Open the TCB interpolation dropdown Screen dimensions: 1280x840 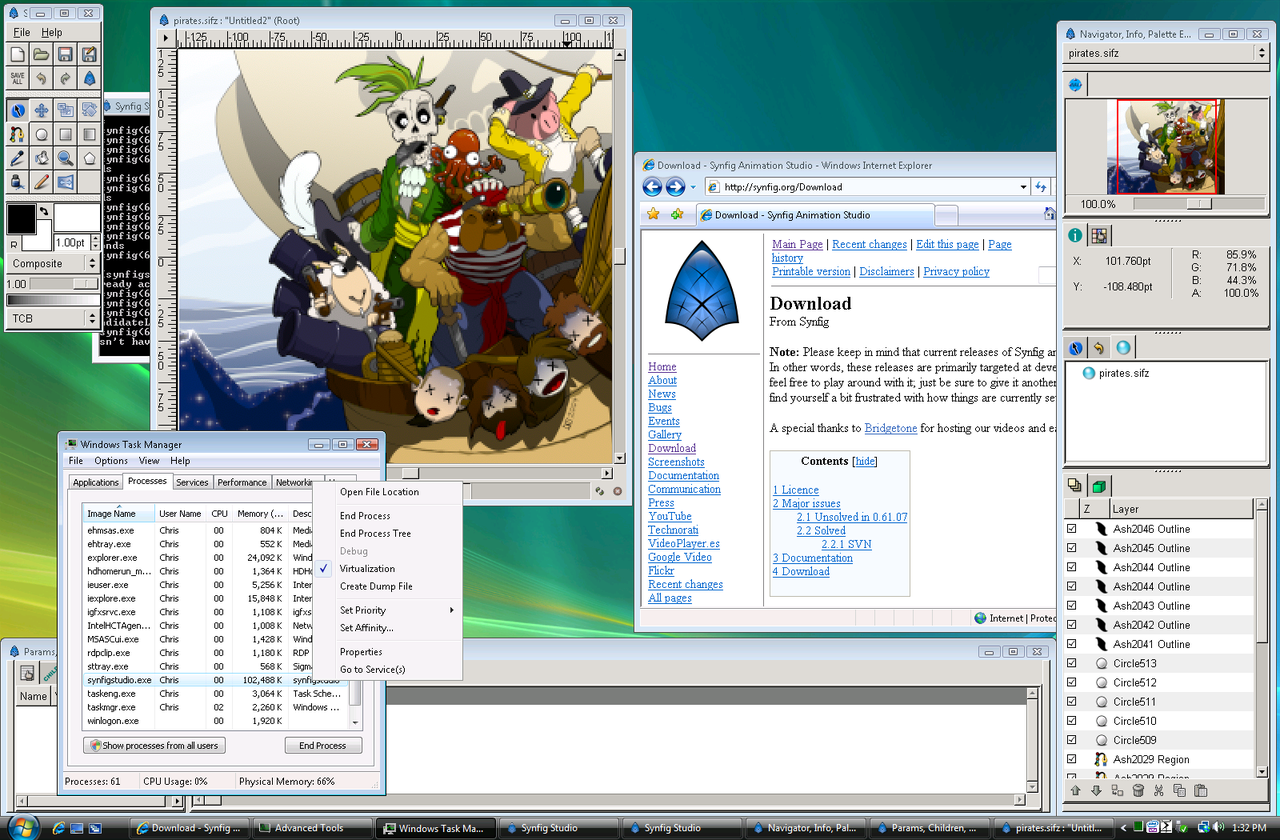pos(53,318)
